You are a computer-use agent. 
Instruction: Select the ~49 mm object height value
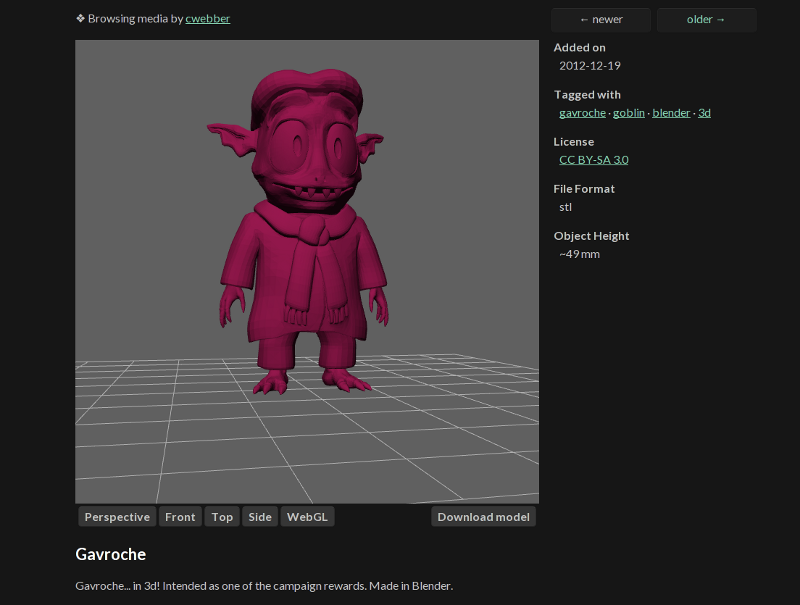(x=579, y=254)
